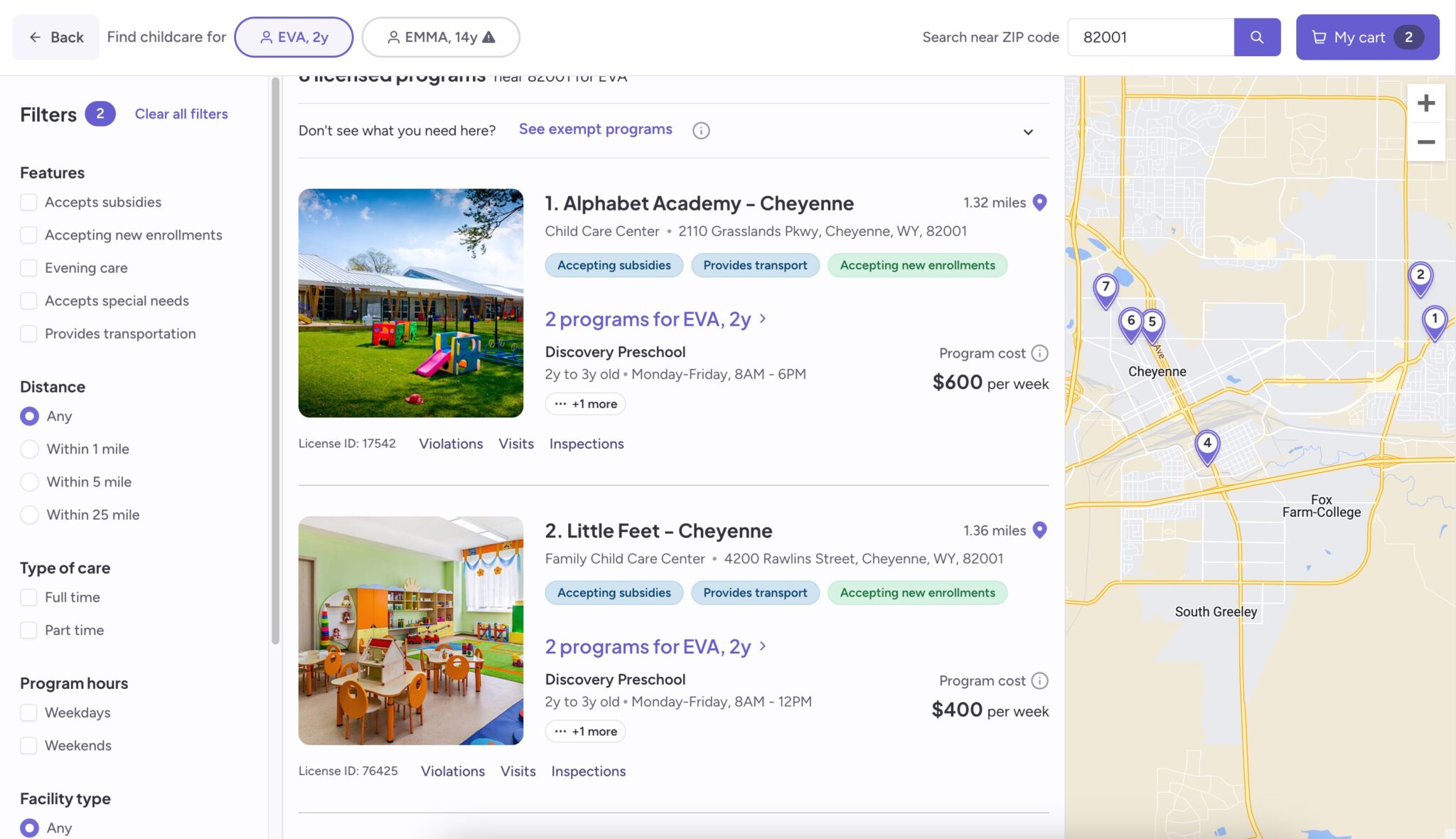This screenshot has width=1456, height=839.
Task: Open My cart button
Action: [1366, 37]
